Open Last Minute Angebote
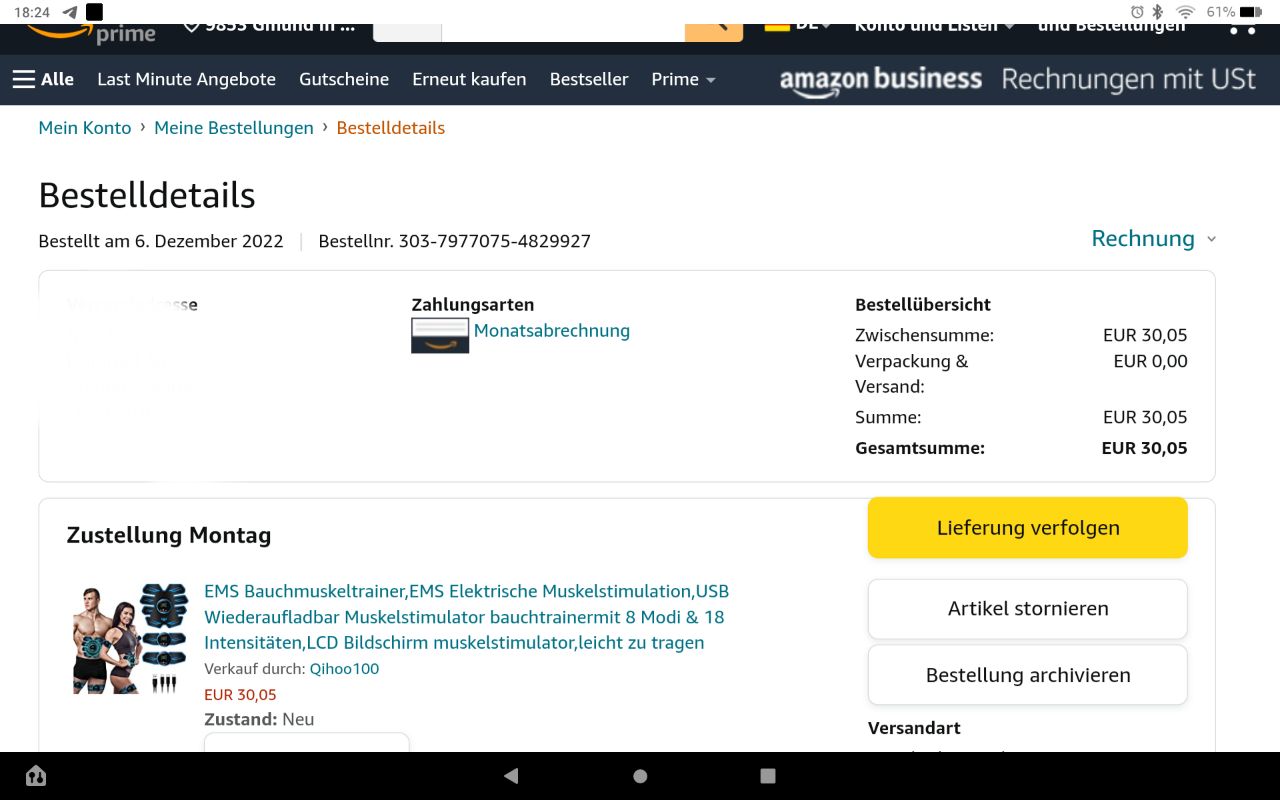This screenshot has height=800, width=1280. tap(186, 80)
